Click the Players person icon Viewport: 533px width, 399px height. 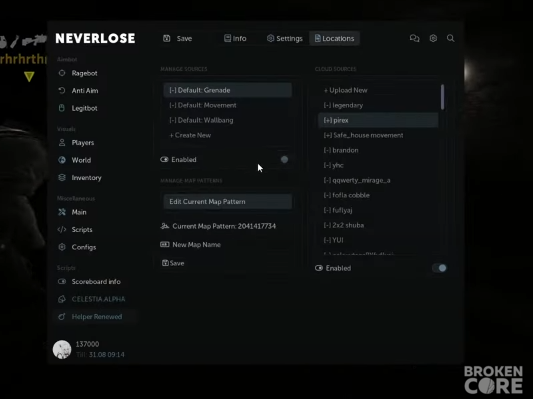(x=62, y=142)
